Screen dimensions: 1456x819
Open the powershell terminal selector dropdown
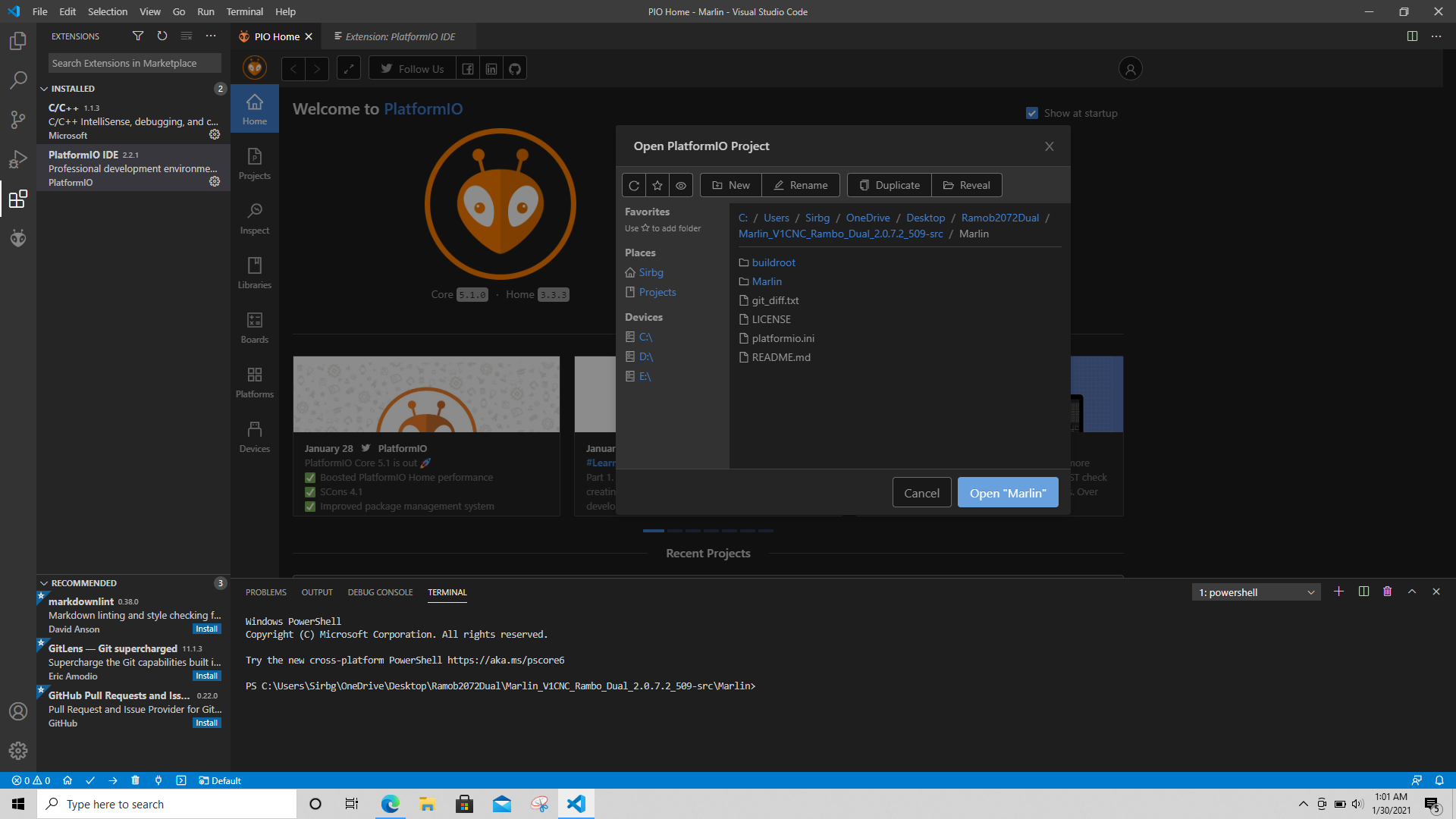coord(1257,592)
